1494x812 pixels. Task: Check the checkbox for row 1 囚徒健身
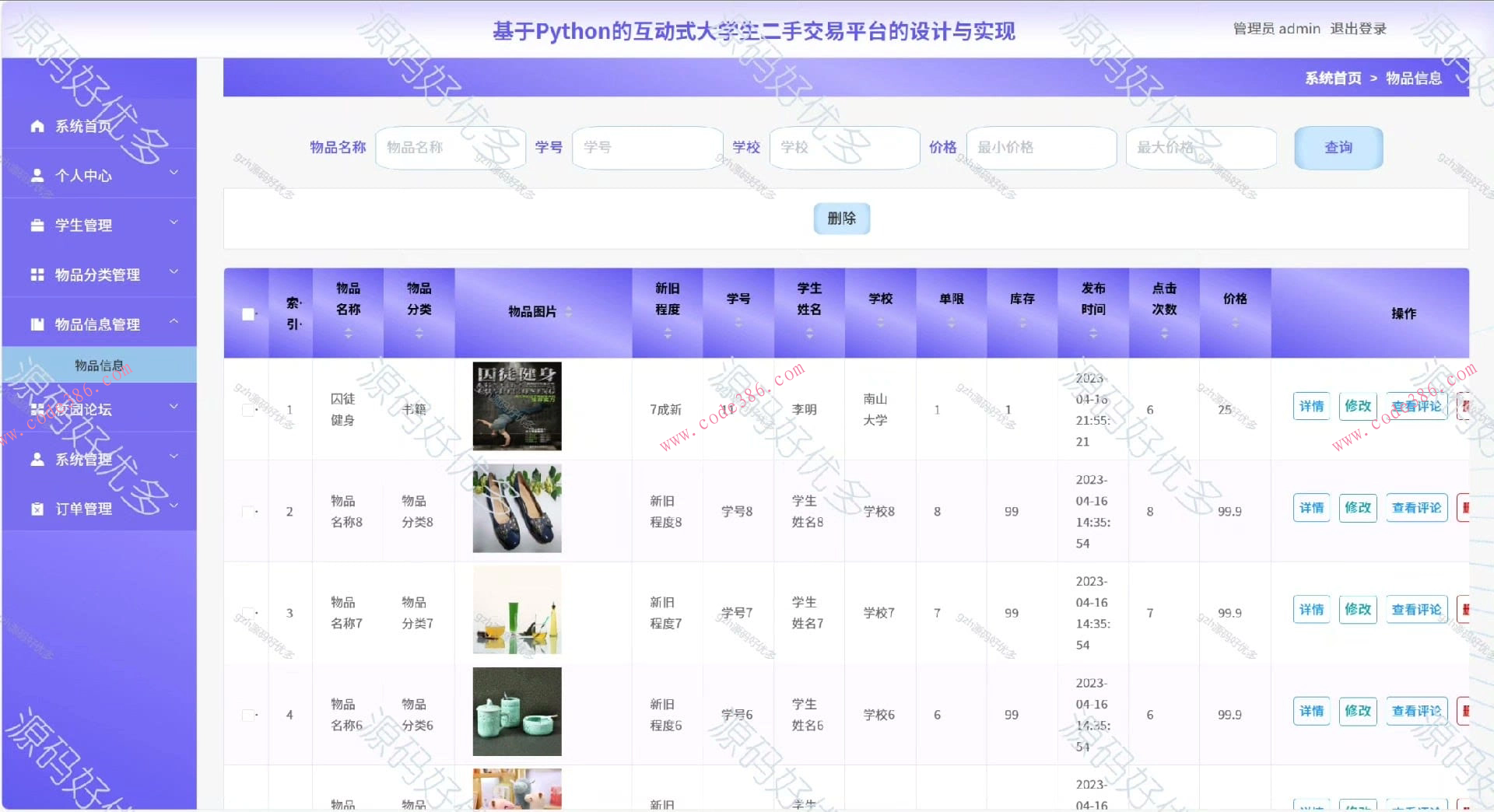point(247,409)
